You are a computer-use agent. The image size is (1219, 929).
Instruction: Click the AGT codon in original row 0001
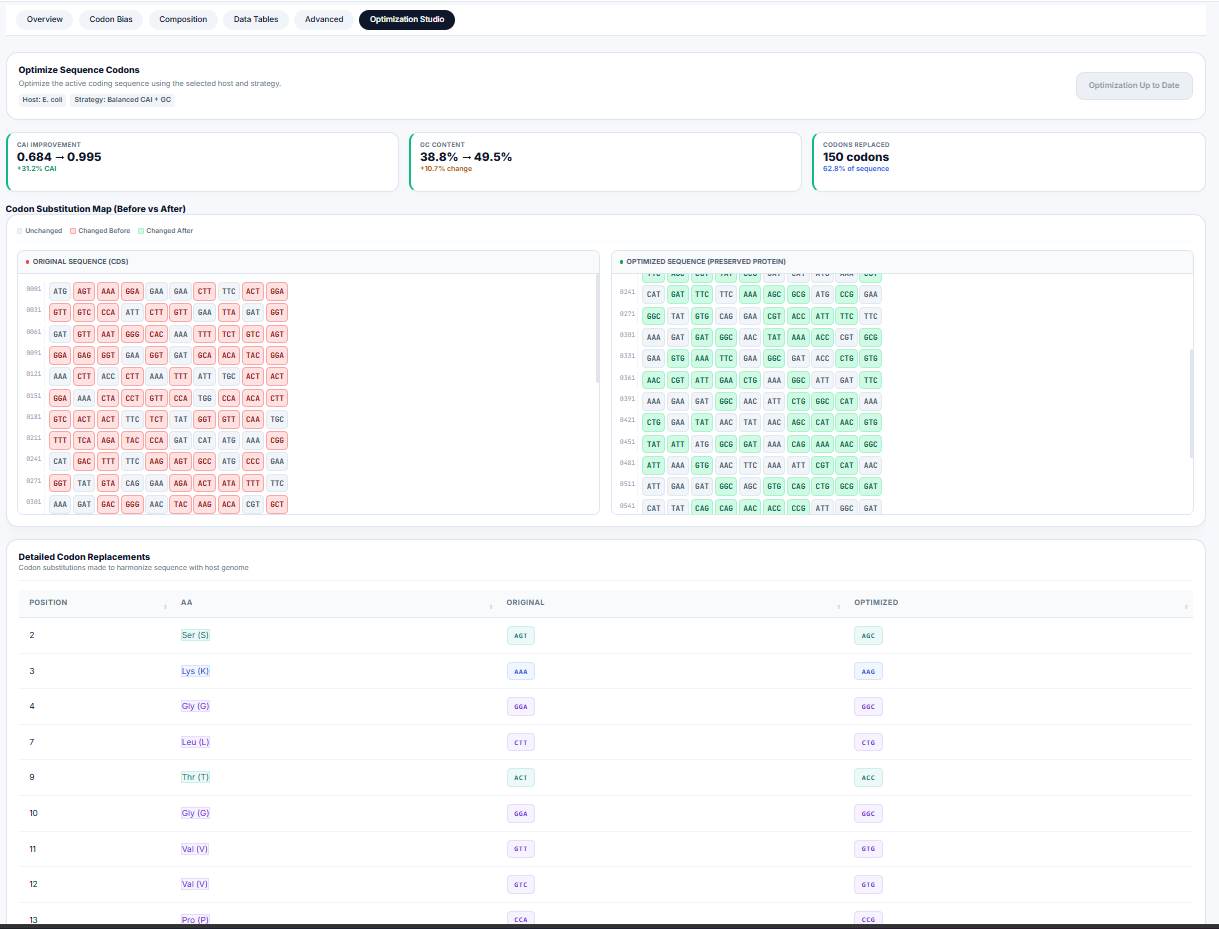[84, 291]
